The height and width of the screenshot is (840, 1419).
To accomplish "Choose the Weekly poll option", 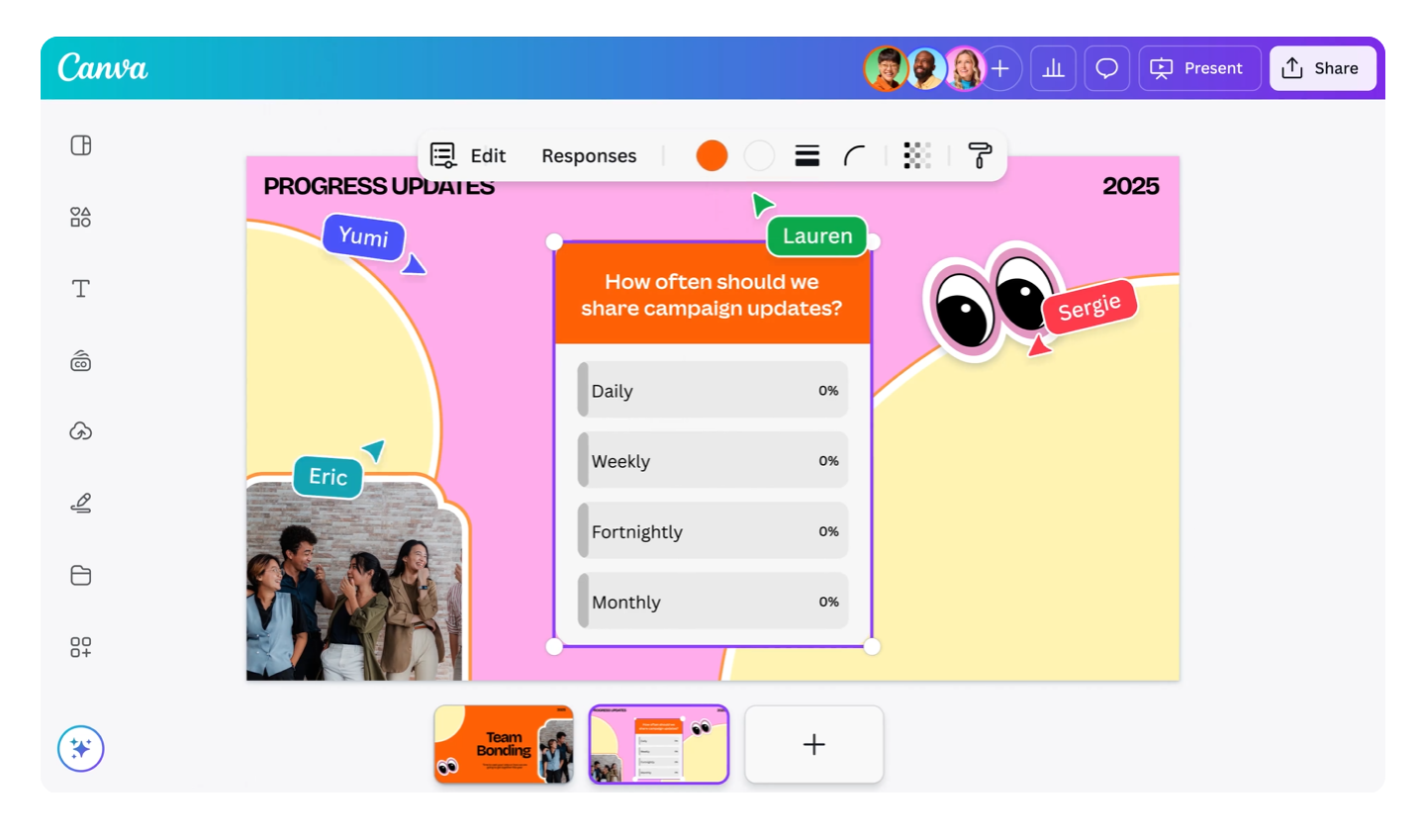I will coord(712,460).
